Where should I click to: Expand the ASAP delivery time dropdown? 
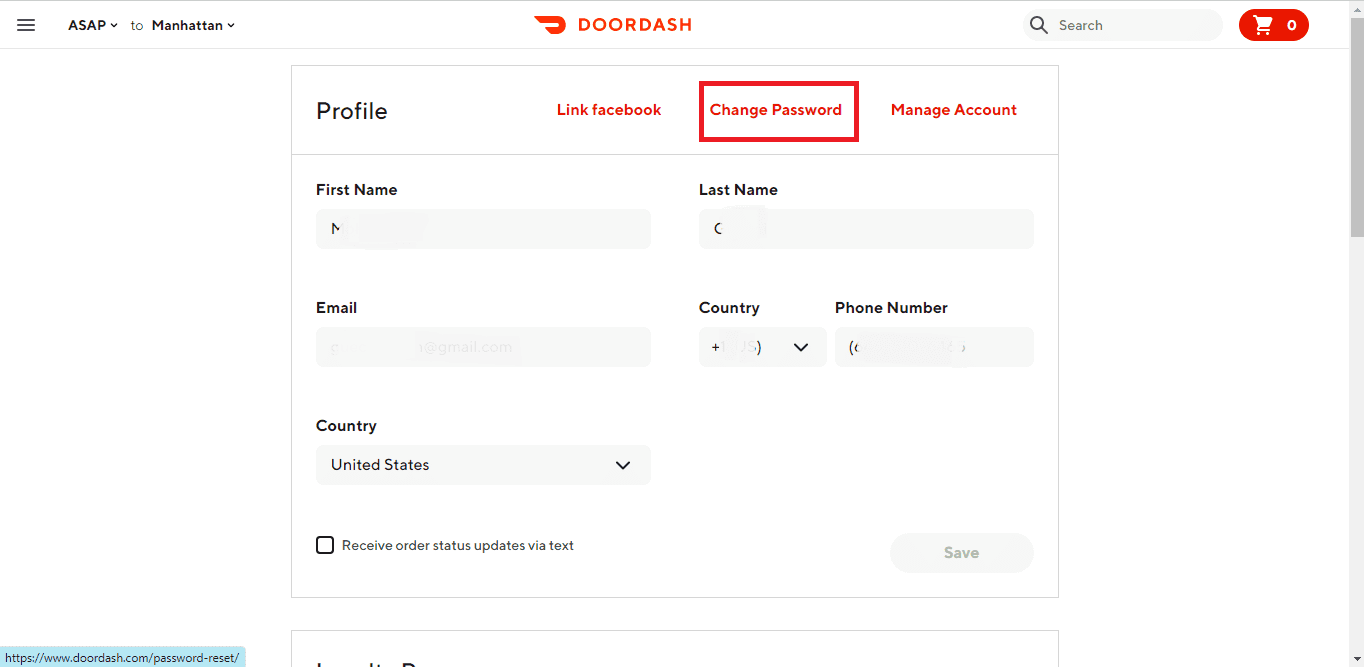click(93, 25)
